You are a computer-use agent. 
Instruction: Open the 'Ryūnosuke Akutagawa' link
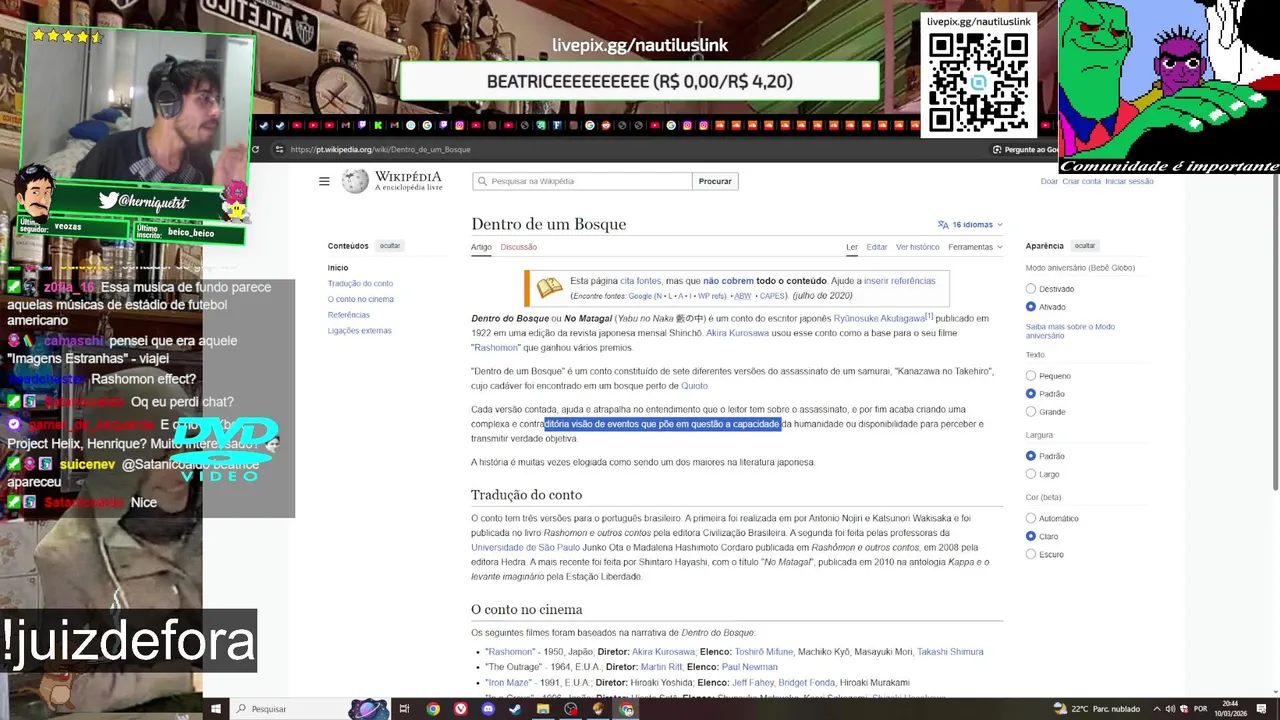point(880,319)
